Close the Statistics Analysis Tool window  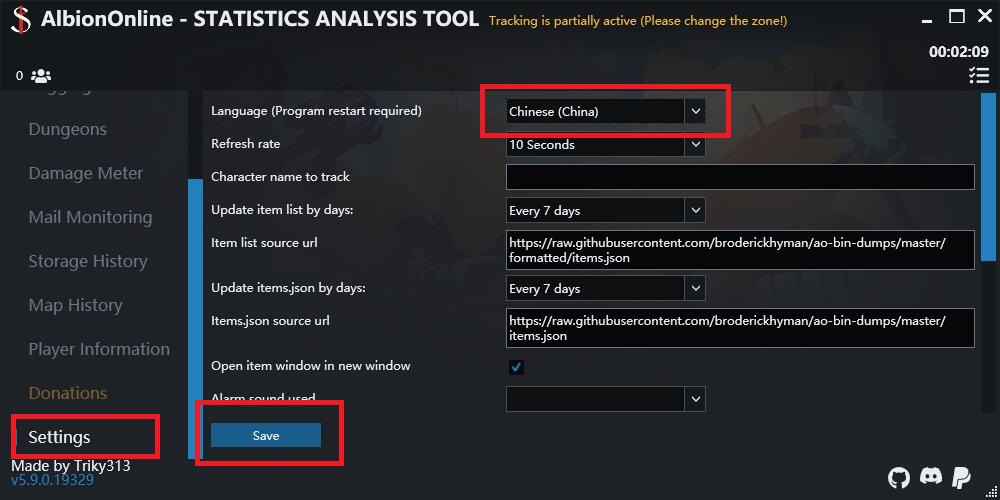pyautogui.click(x=985, y=17)
